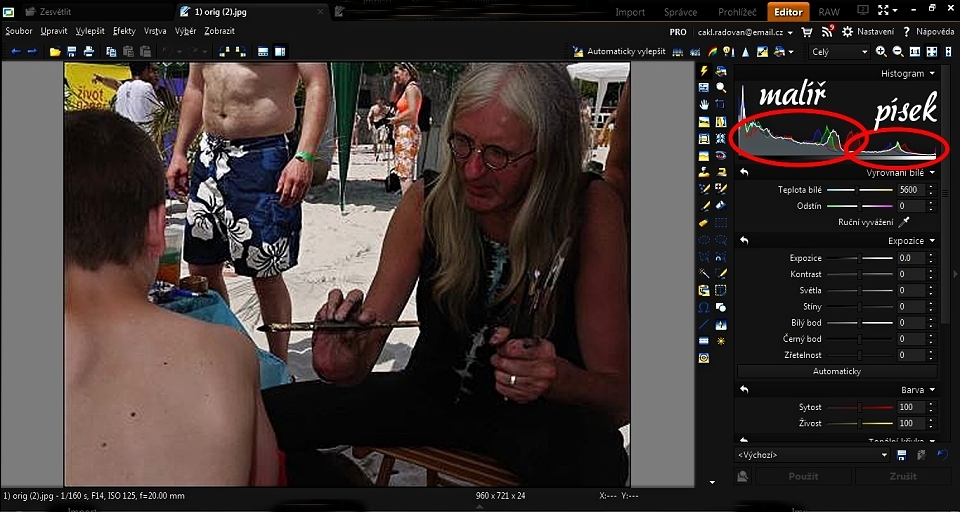The width and height of the screenshot is (960, 512).
Task: Pick the Ruční vyvážení eyedropper
Action: click(904, 222)
